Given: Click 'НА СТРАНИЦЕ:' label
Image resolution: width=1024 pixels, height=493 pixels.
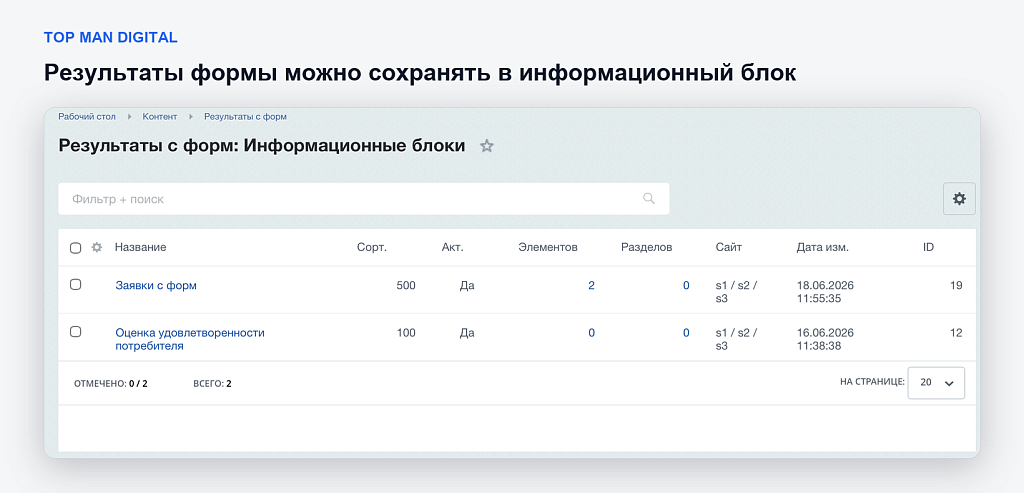Looking at the screenshot, I should coord(872,381).
